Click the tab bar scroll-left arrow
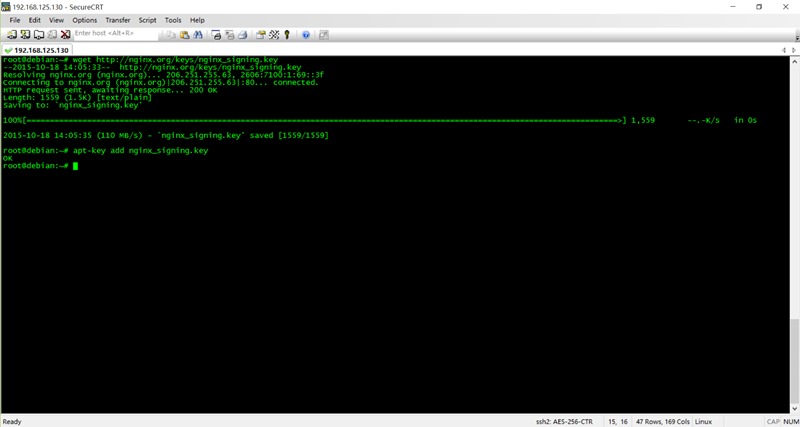 [x=784, y=50]
